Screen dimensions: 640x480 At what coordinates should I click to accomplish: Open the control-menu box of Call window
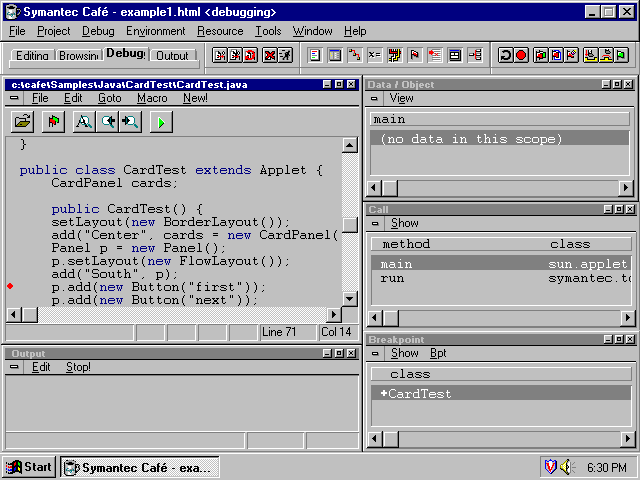375,223
